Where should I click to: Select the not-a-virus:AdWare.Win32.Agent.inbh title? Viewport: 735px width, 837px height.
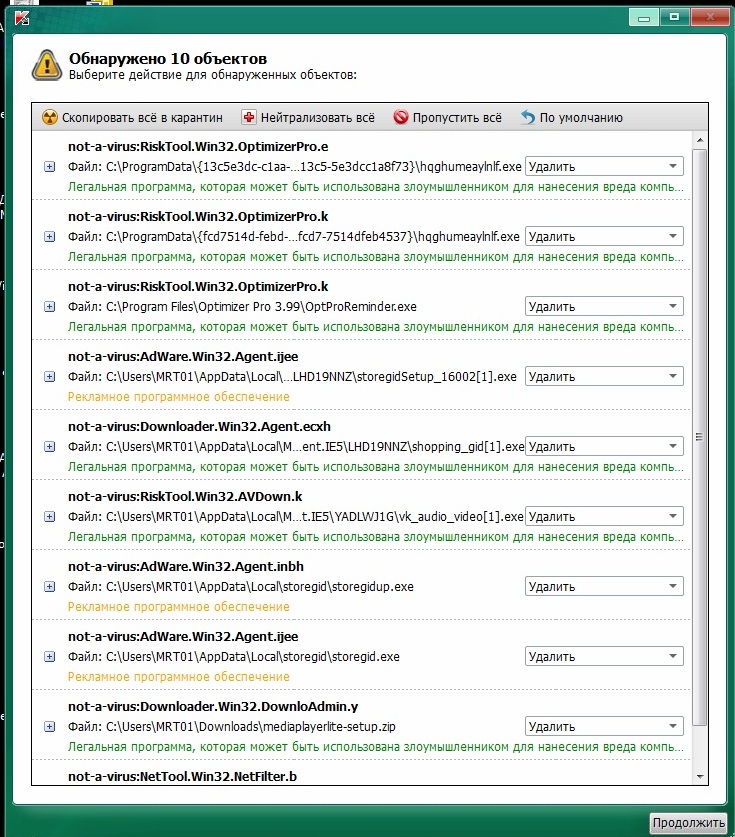tap(186, 566)
